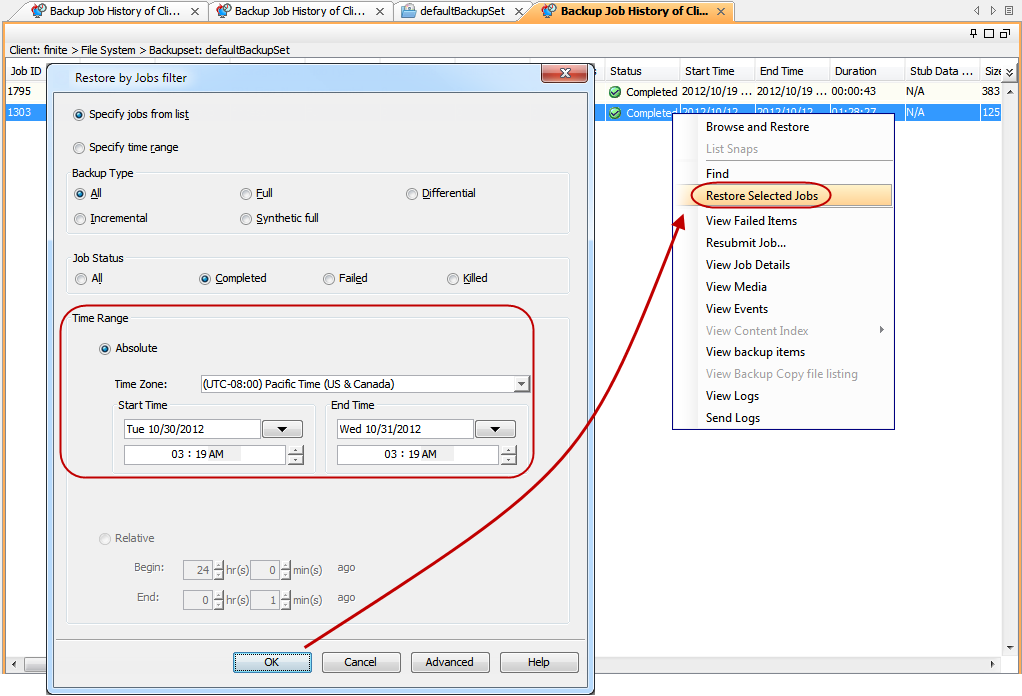Open the Start Time date picker
This screenshot has width=1022, height=696.
pyautogui.click(x=282, y=429)
